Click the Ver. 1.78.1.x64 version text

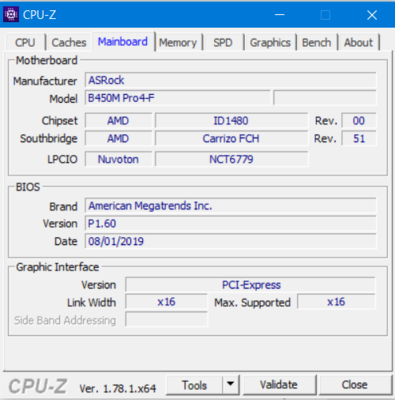[x=118, y=389]
